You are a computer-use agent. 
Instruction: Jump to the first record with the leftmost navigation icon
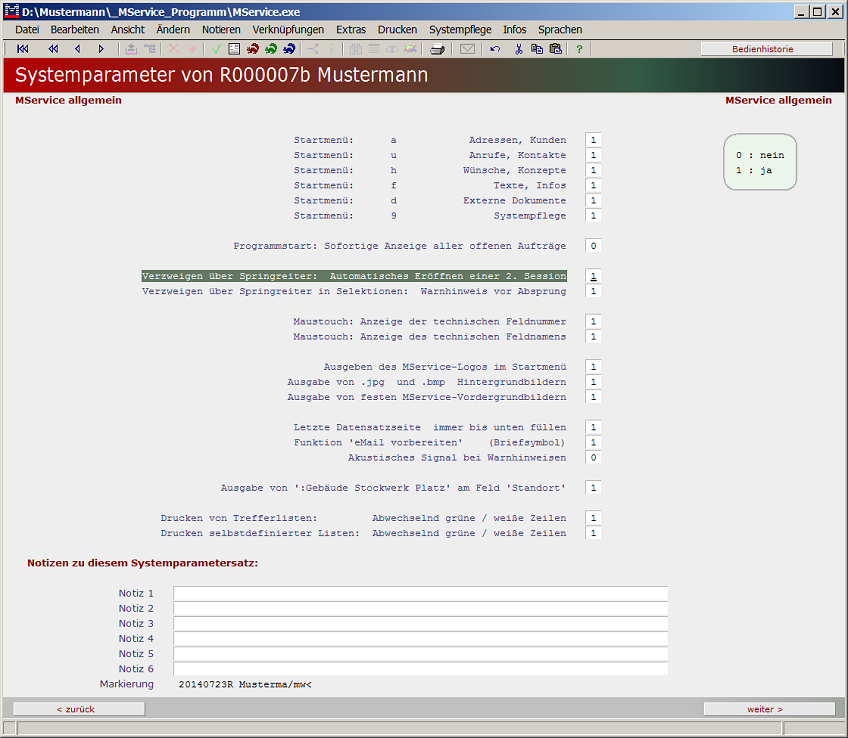(x=23, y=48)
